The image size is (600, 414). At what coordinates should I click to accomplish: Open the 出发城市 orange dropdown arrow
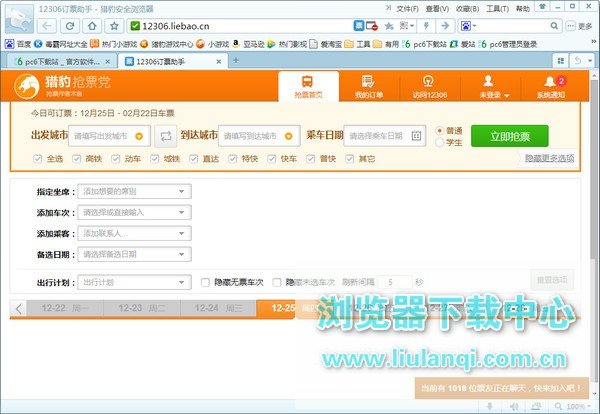click(x=139, y=136)
